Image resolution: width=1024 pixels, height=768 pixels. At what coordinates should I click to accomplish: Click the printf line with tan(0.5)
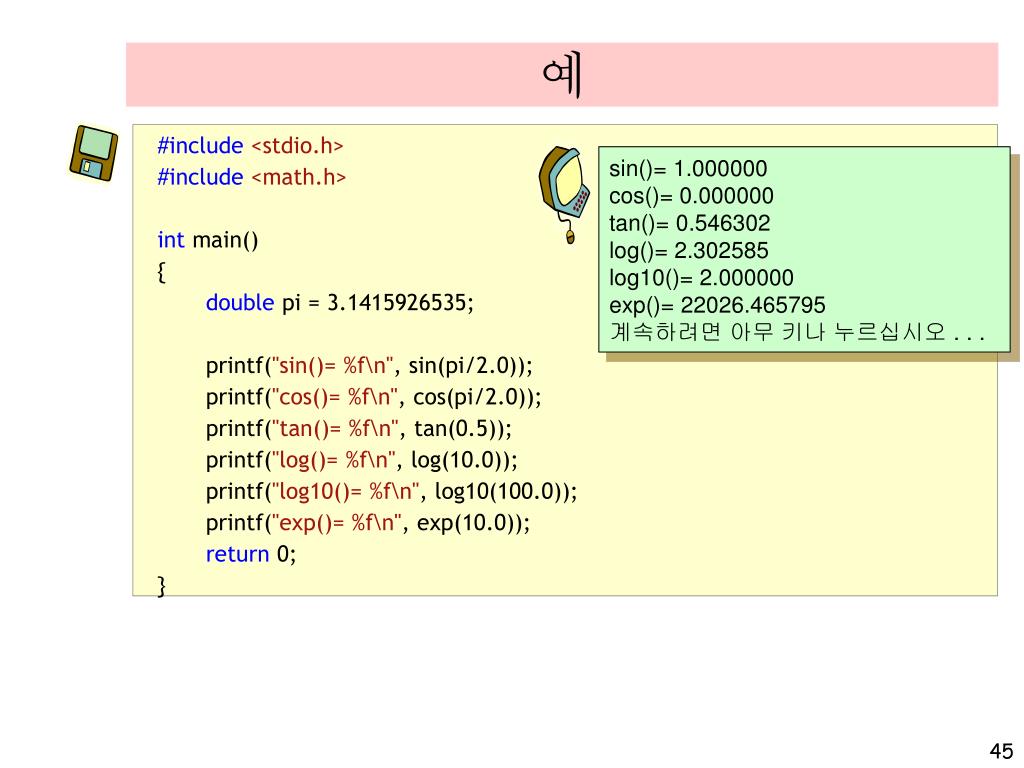coord(359,428)
